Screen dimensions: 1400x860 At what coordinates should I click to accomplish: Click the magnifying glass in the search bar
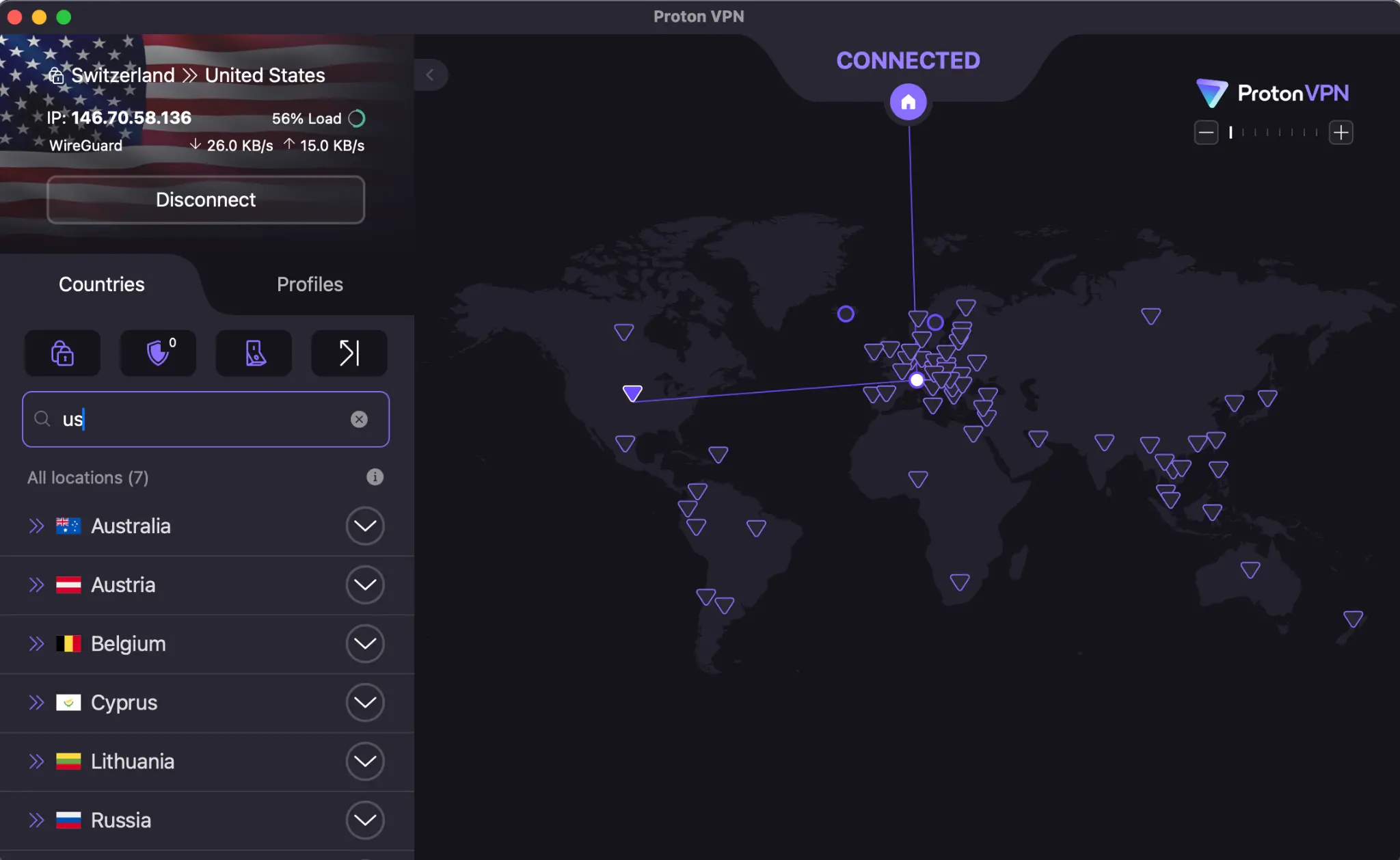coord(41,419)
